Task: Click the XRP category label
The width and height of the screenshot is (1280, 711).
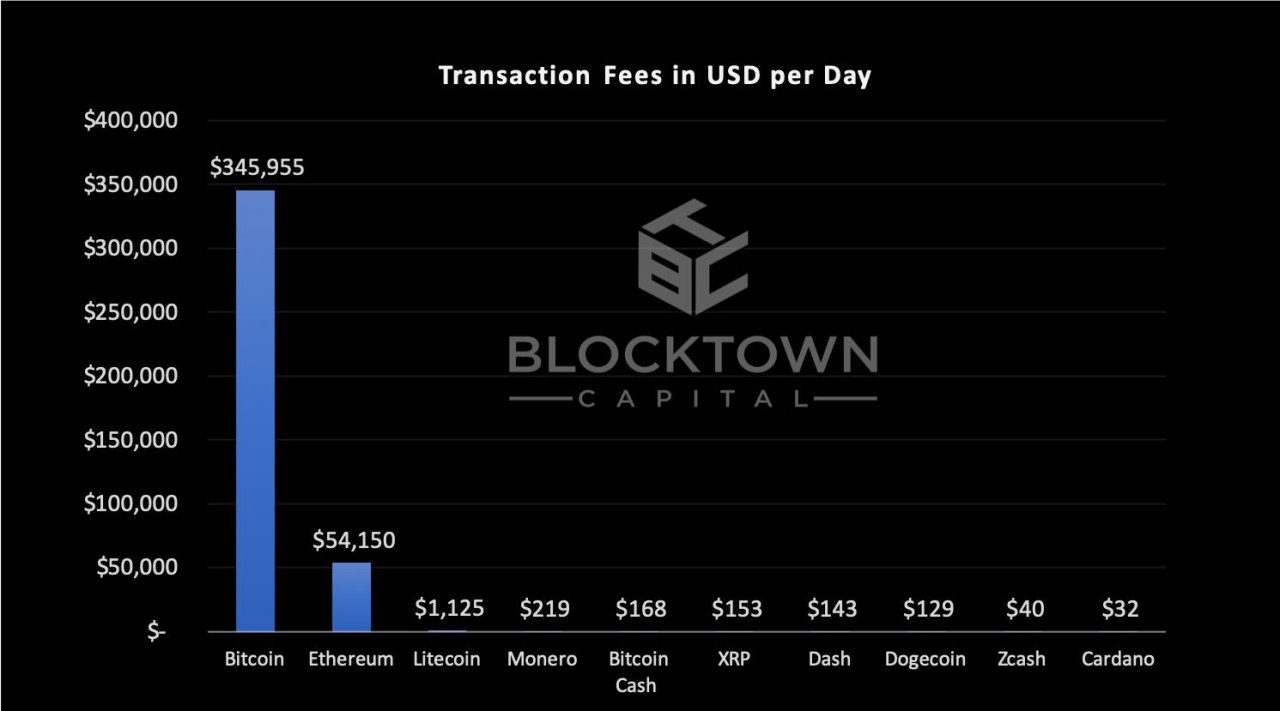Action: tap(735, 659)
